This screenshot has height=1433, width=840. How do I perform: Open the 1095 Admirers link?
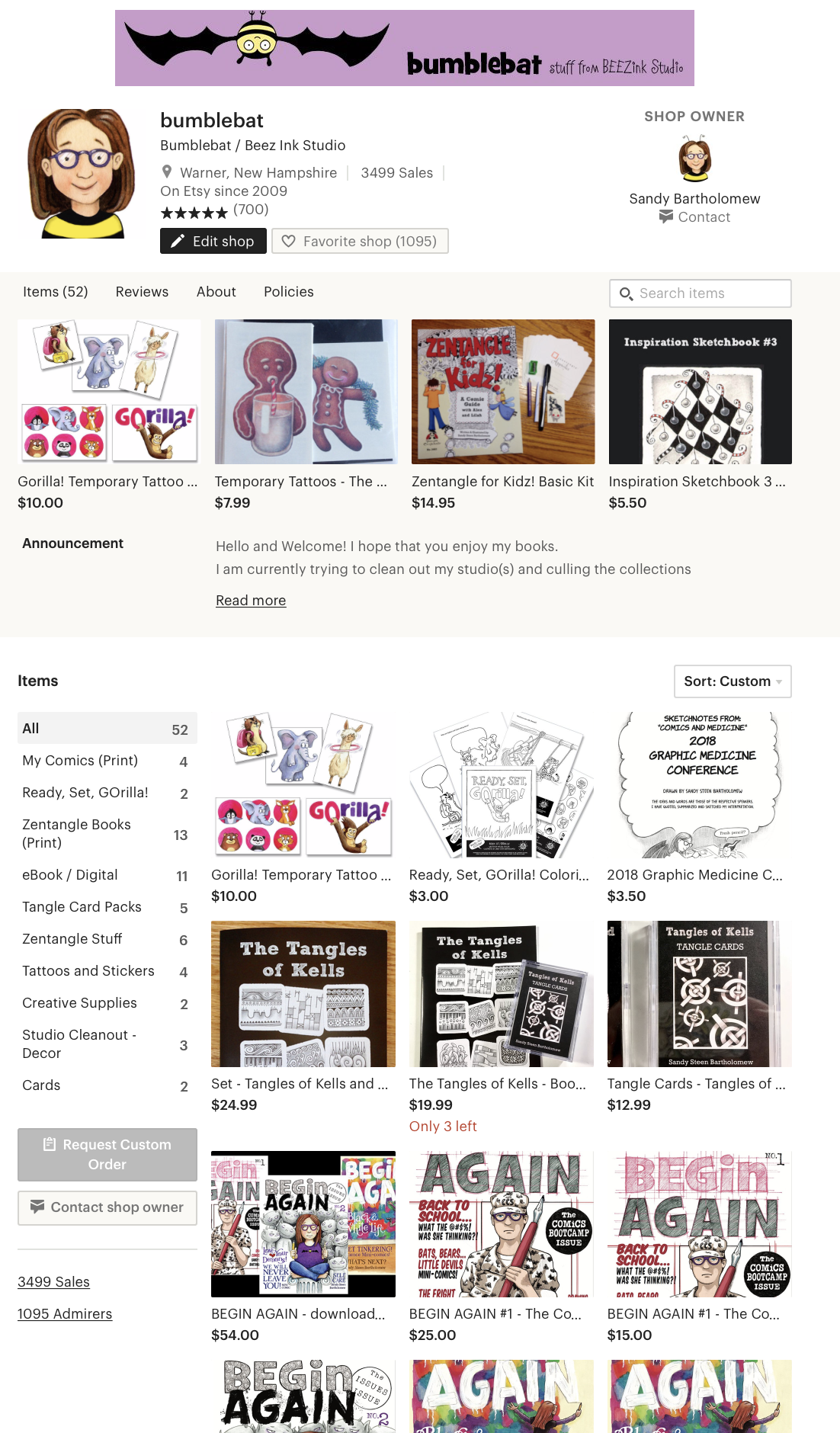point(65,1314)
